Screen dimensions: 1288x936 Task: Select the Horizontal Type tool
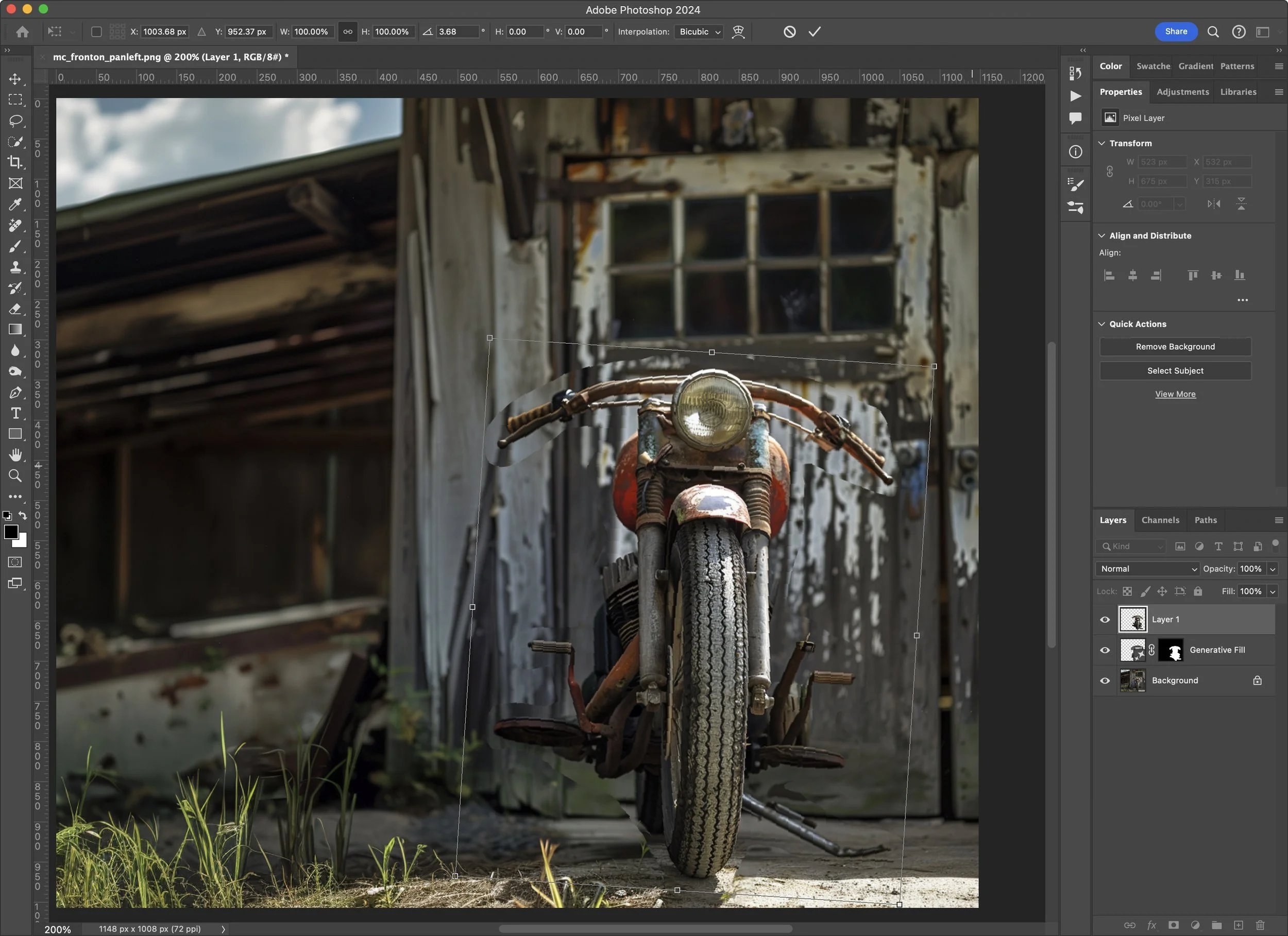pos(15,414)
